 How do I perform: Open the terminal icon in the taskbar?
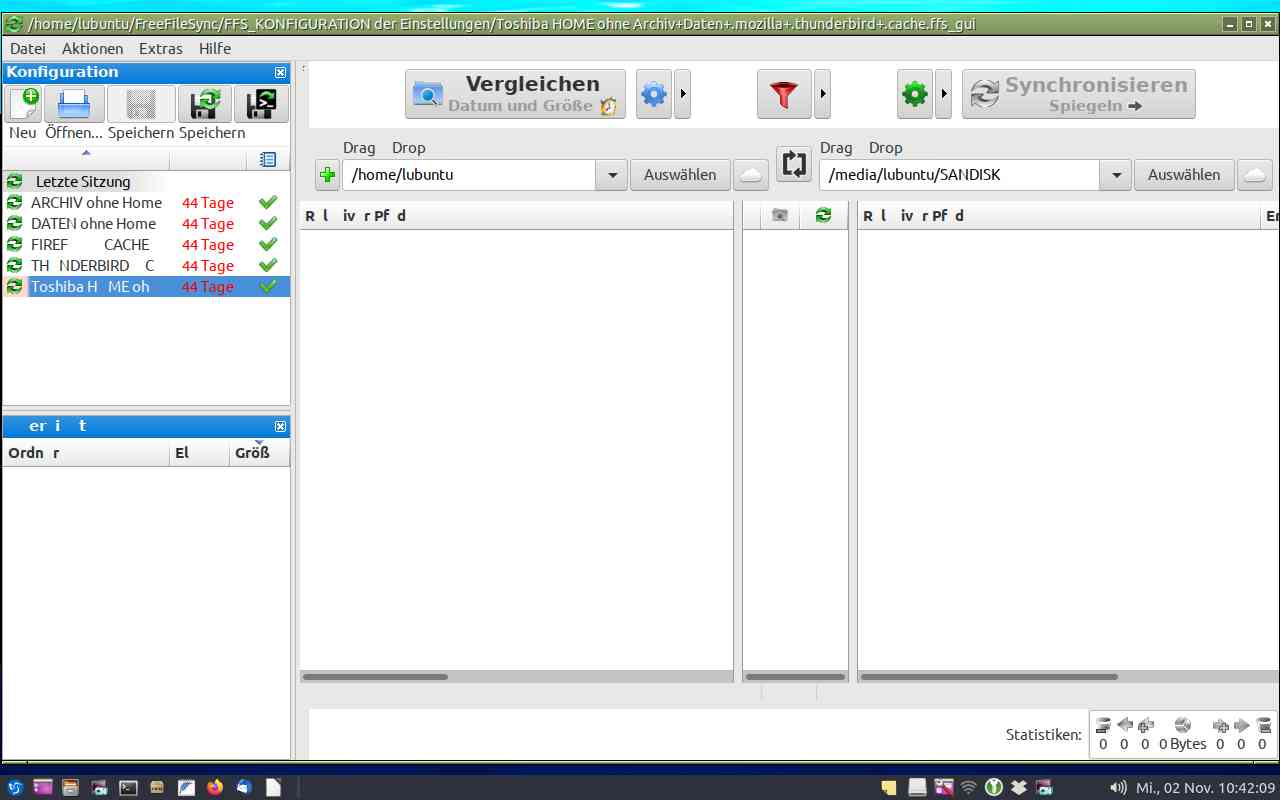tap(128, 787)
